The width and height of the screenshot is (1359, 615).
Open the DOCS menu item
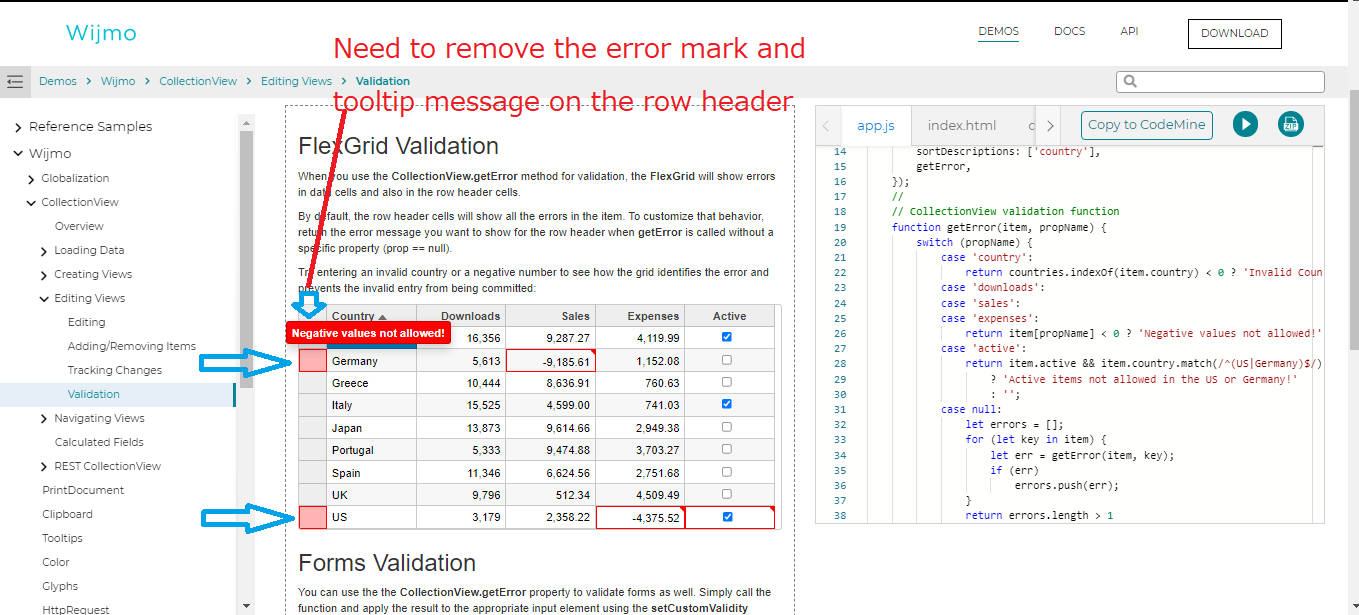[1069, 32]
